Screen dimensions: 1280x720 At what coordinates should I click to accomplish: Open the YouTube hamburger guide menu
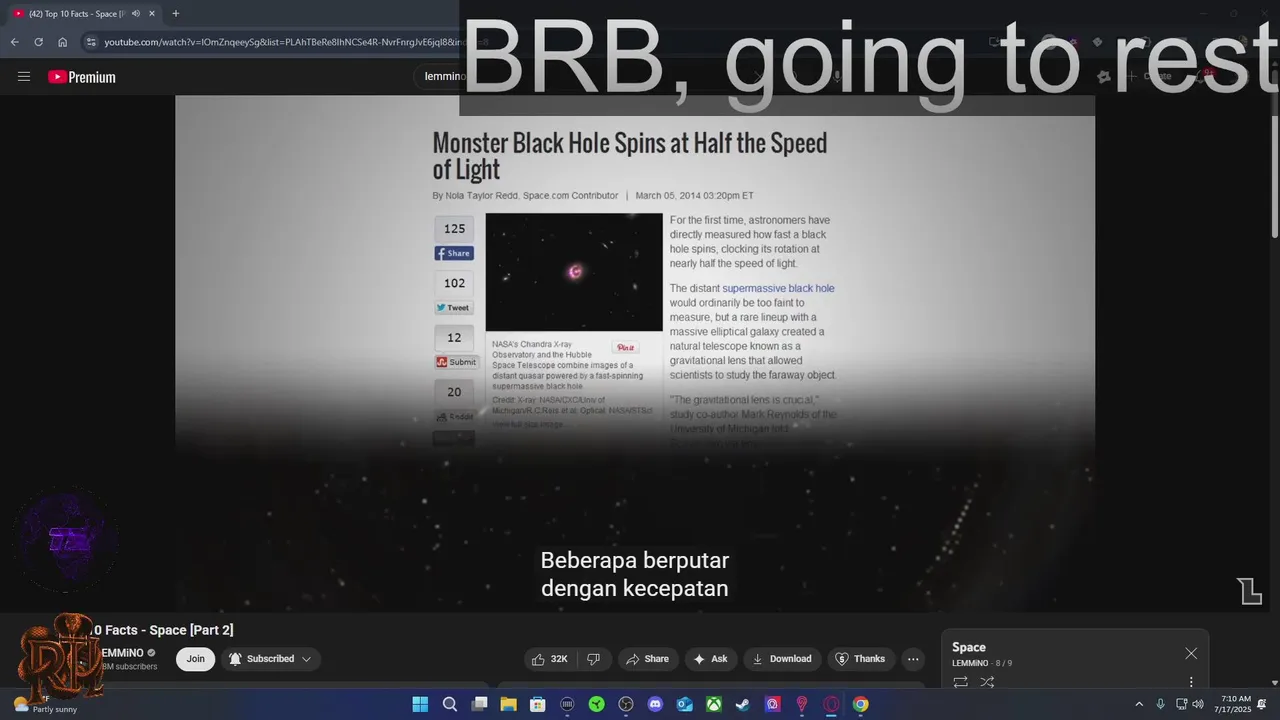[24, 77]
